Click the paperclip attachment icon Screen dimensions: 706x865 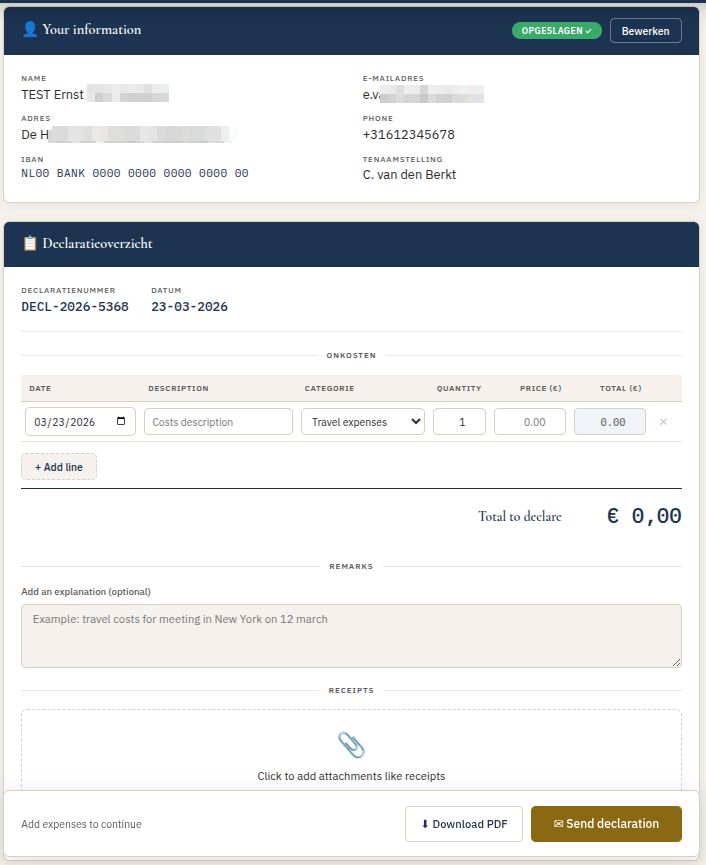pyautogui.click(x=351, y=745)
